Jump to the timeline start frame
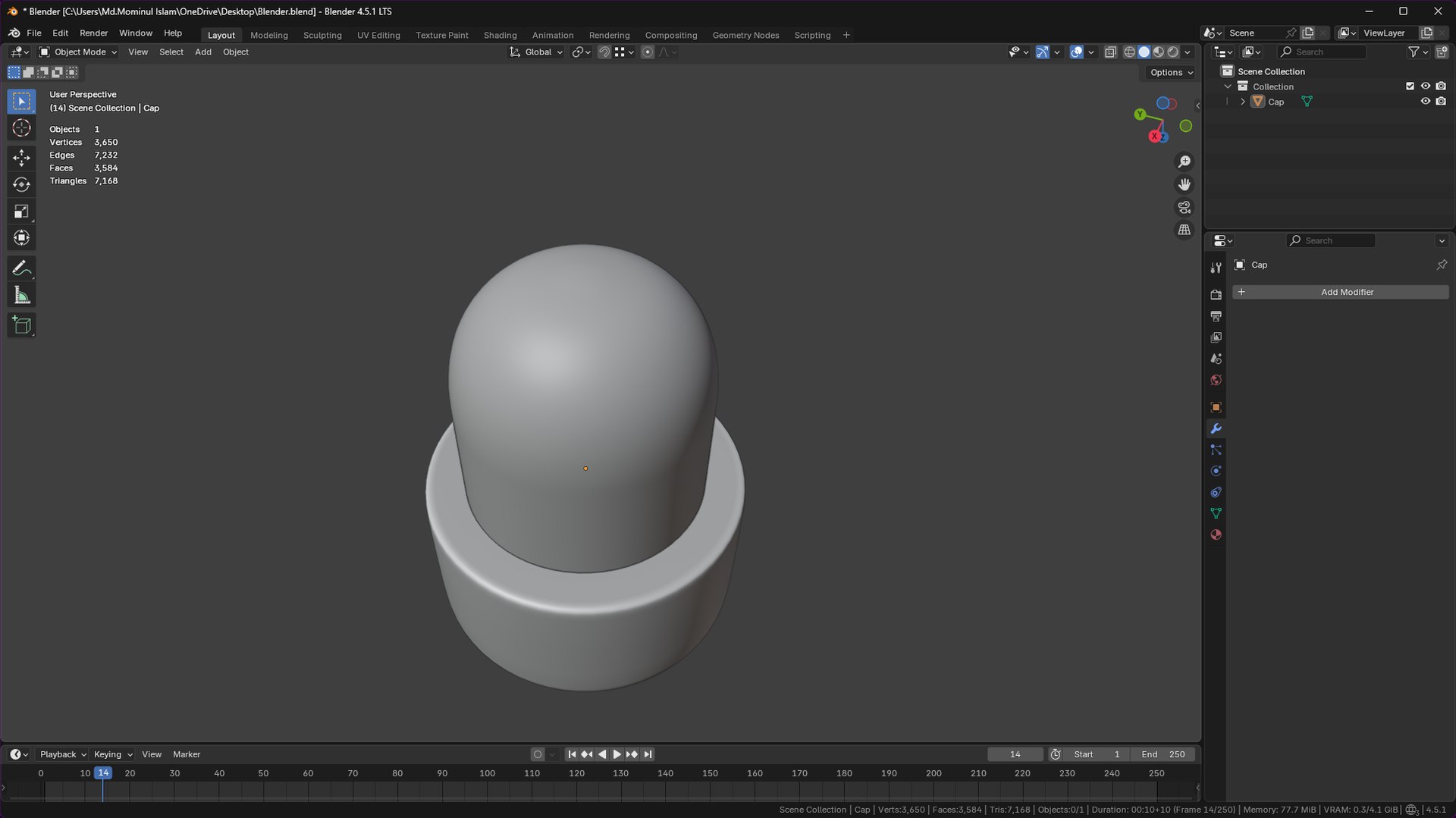The image size is (1456, 818). point(572,754)
